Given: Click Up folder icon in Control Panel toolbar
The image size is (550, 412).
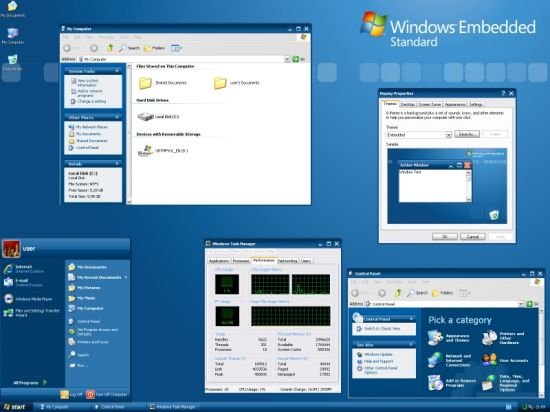Looking at the screenshot, I should point(398,293).
